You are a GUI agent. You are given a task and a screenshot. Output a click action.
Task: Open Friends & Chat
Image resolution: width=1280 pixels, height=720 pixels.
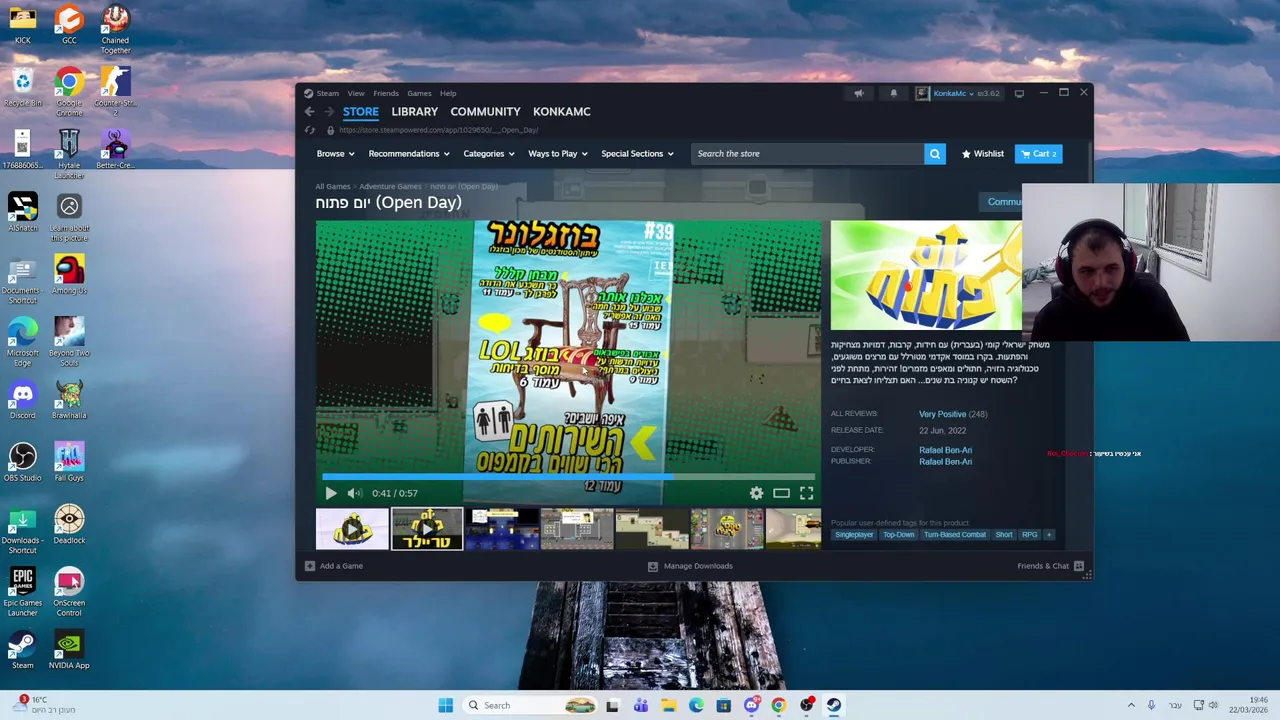coord(1050,566)
